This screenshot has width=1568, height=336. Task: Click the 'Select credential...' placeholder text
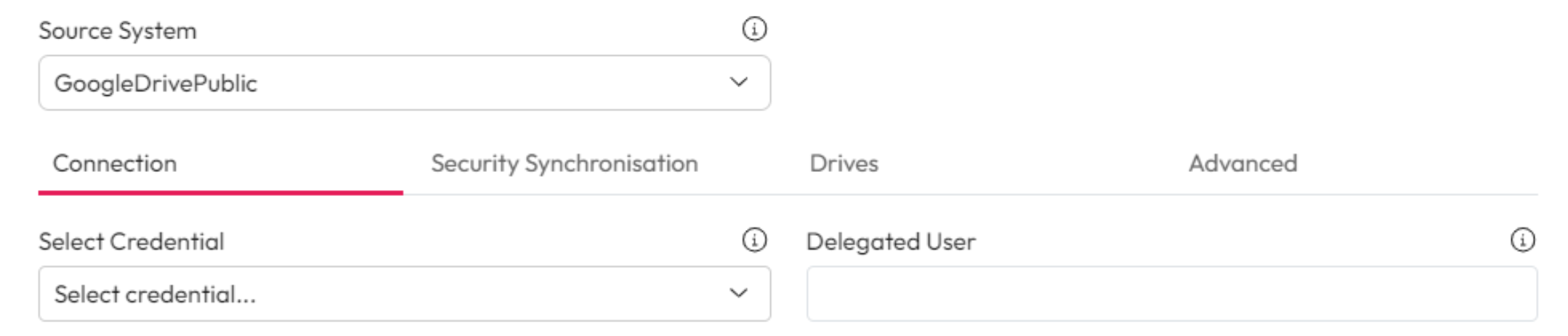pos(155,294)
